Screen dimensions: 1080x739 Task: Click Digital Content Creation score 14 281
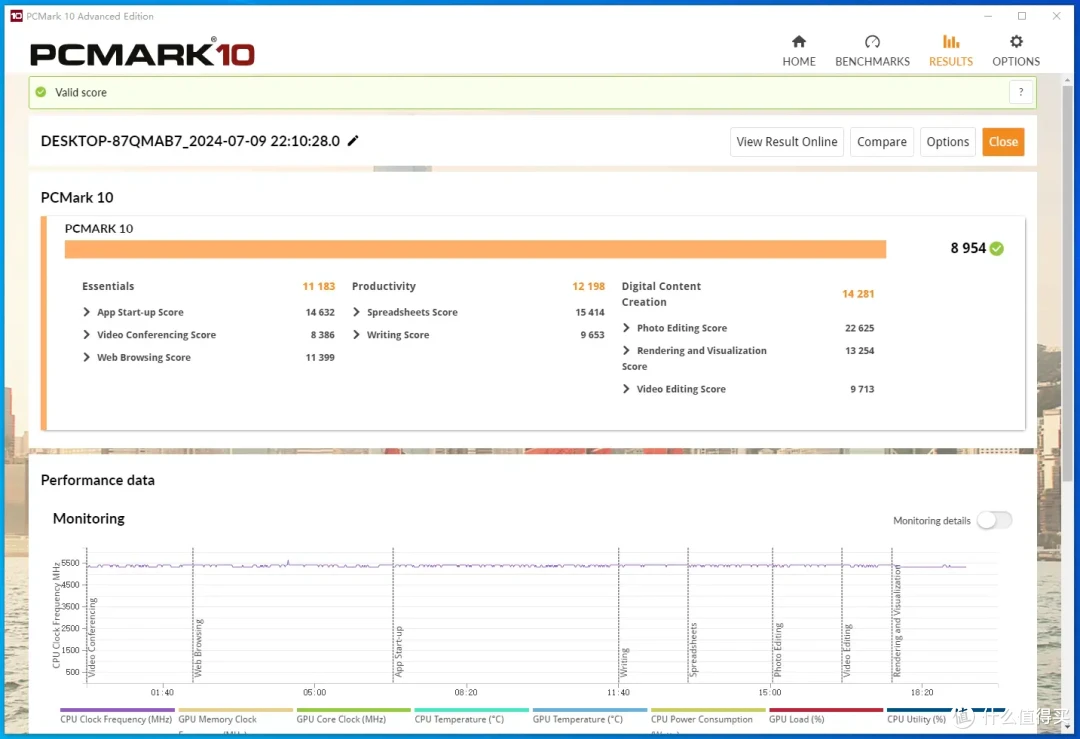pyautogui.click(x=858, y=294)
